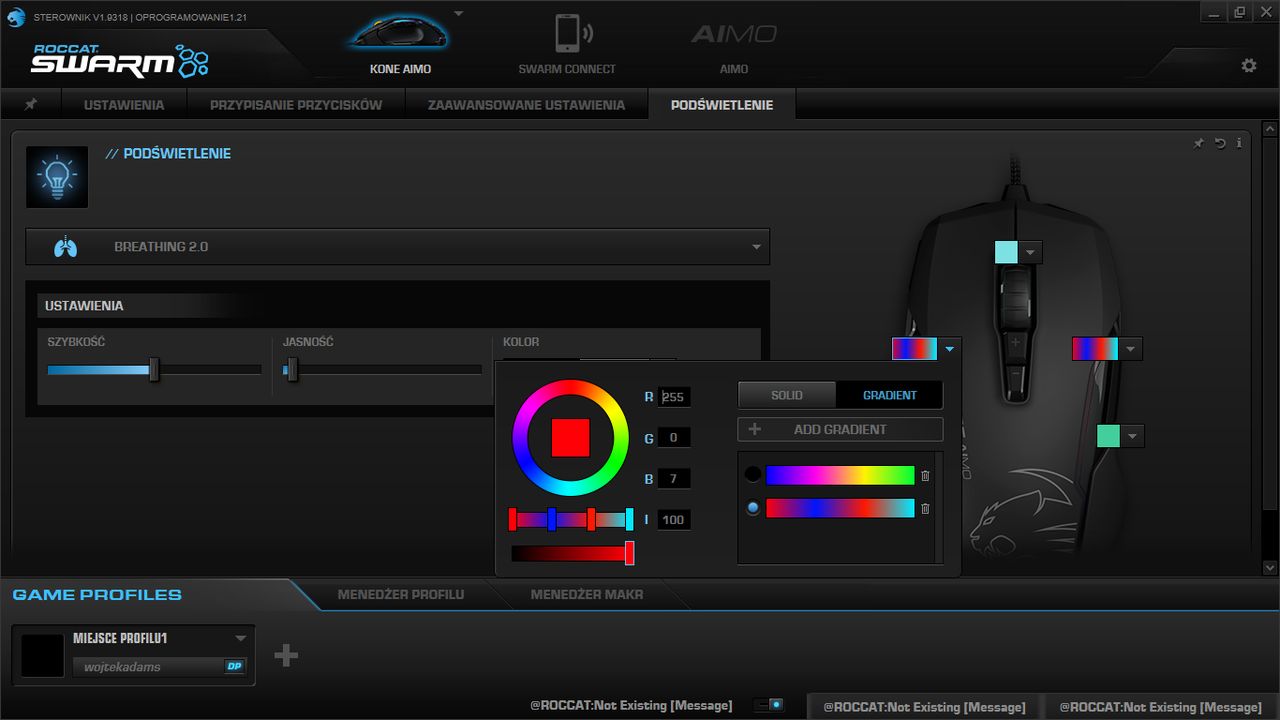Focus the R value input field
The width and height of the screenshot is (1280, 720).
pos(674,397)
